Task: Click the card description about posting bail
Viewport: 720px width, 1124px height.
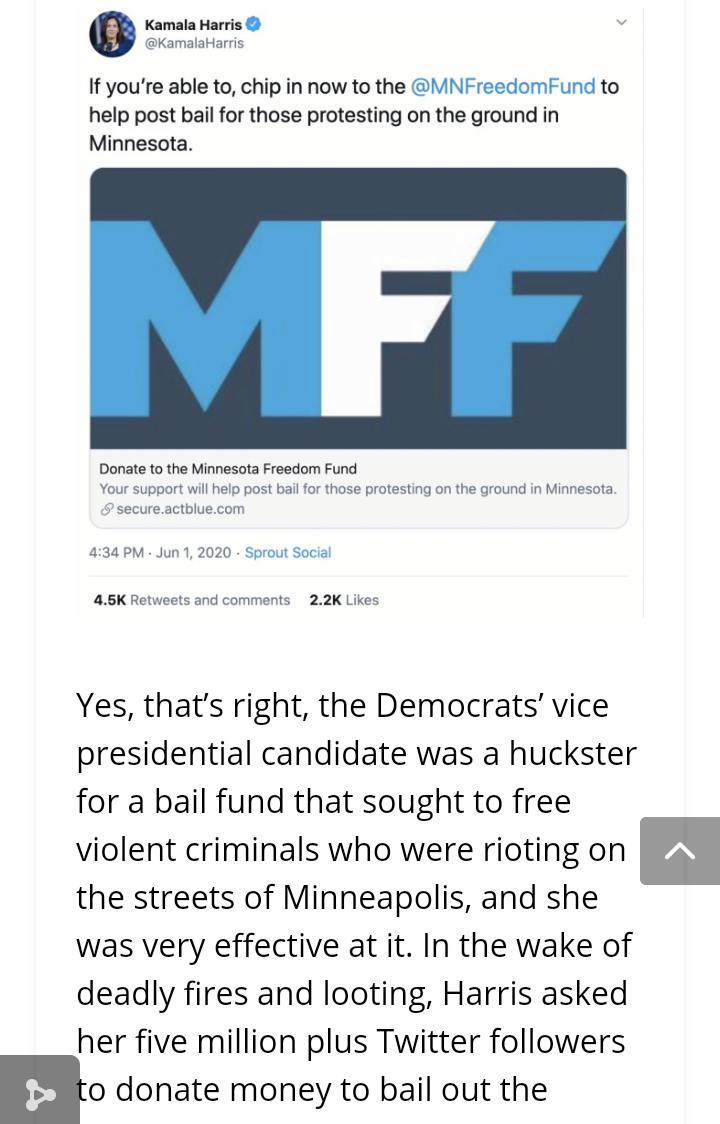Action: (358, 489)
